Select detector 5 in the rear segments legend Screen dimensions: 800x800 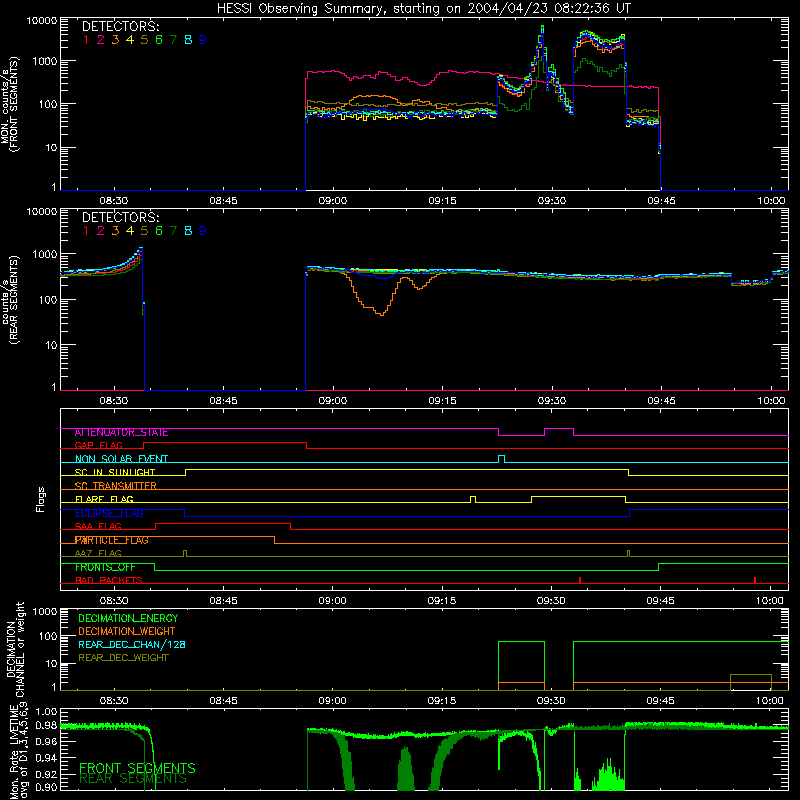click(144, 231)
